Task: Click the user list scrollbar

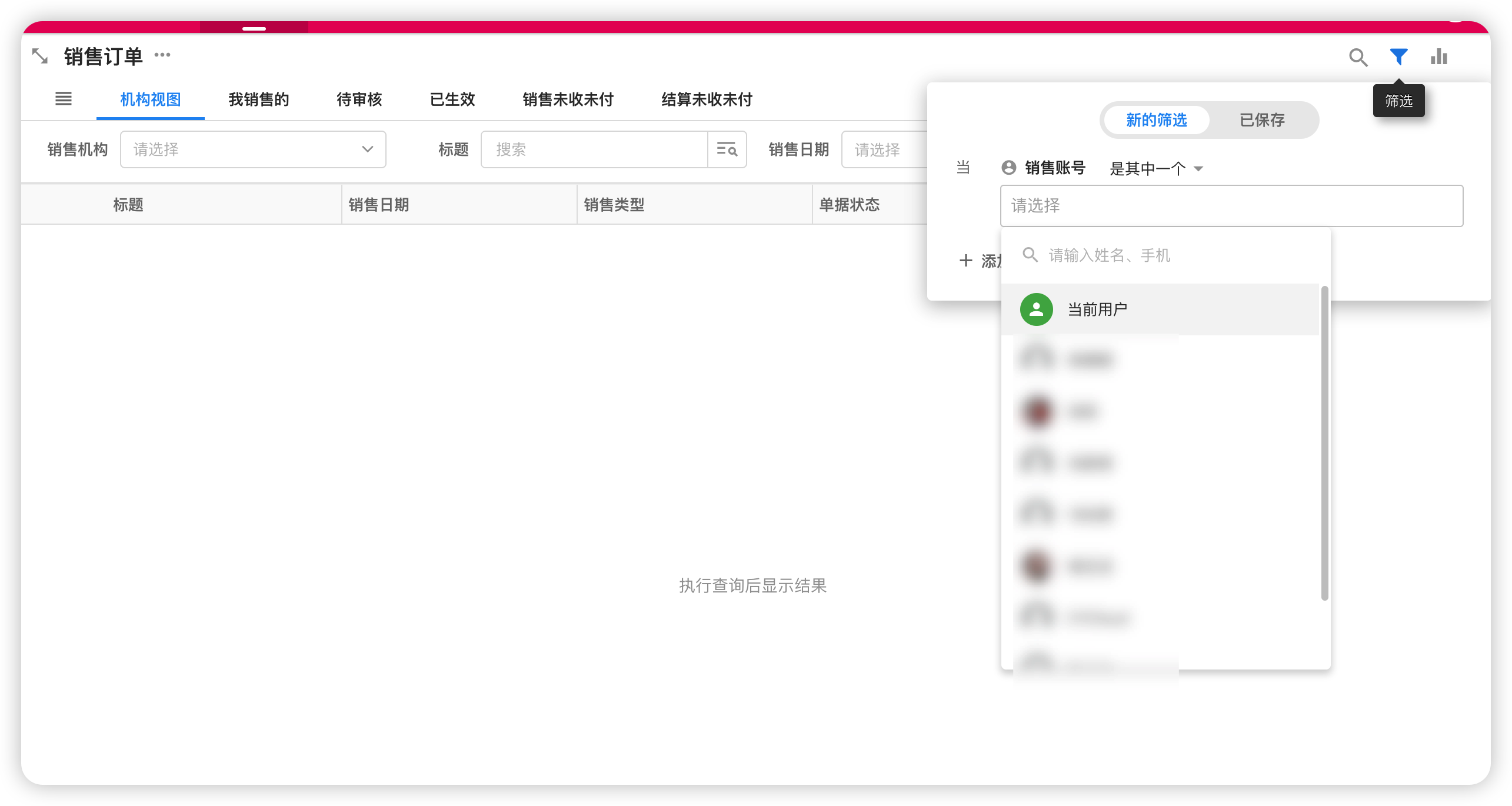Action: (x=1324, y=442)
